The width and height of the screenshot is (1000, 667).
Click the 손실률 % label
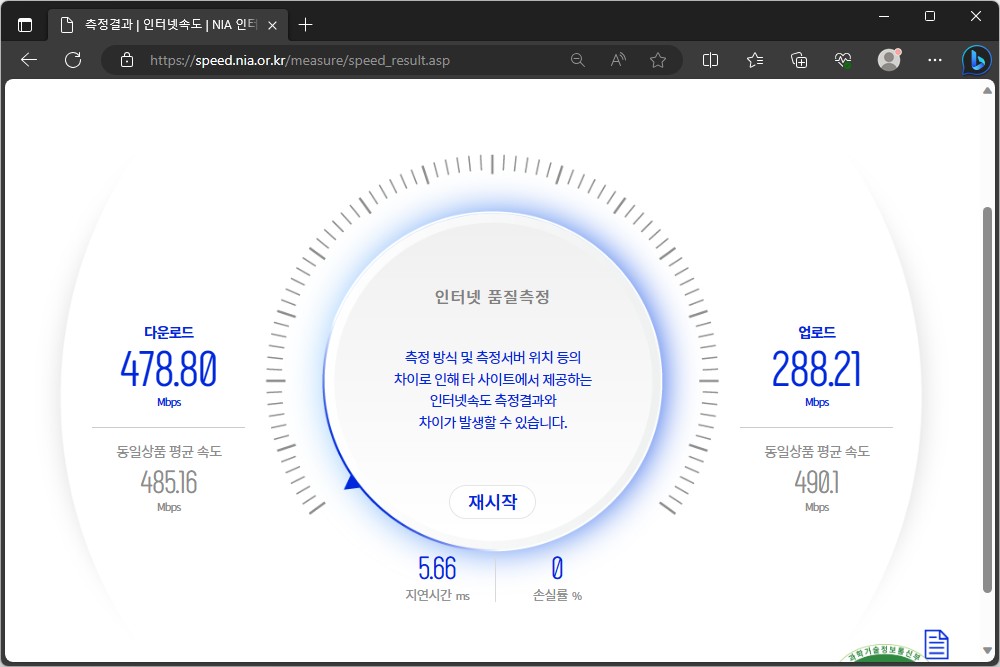(557, 596)
